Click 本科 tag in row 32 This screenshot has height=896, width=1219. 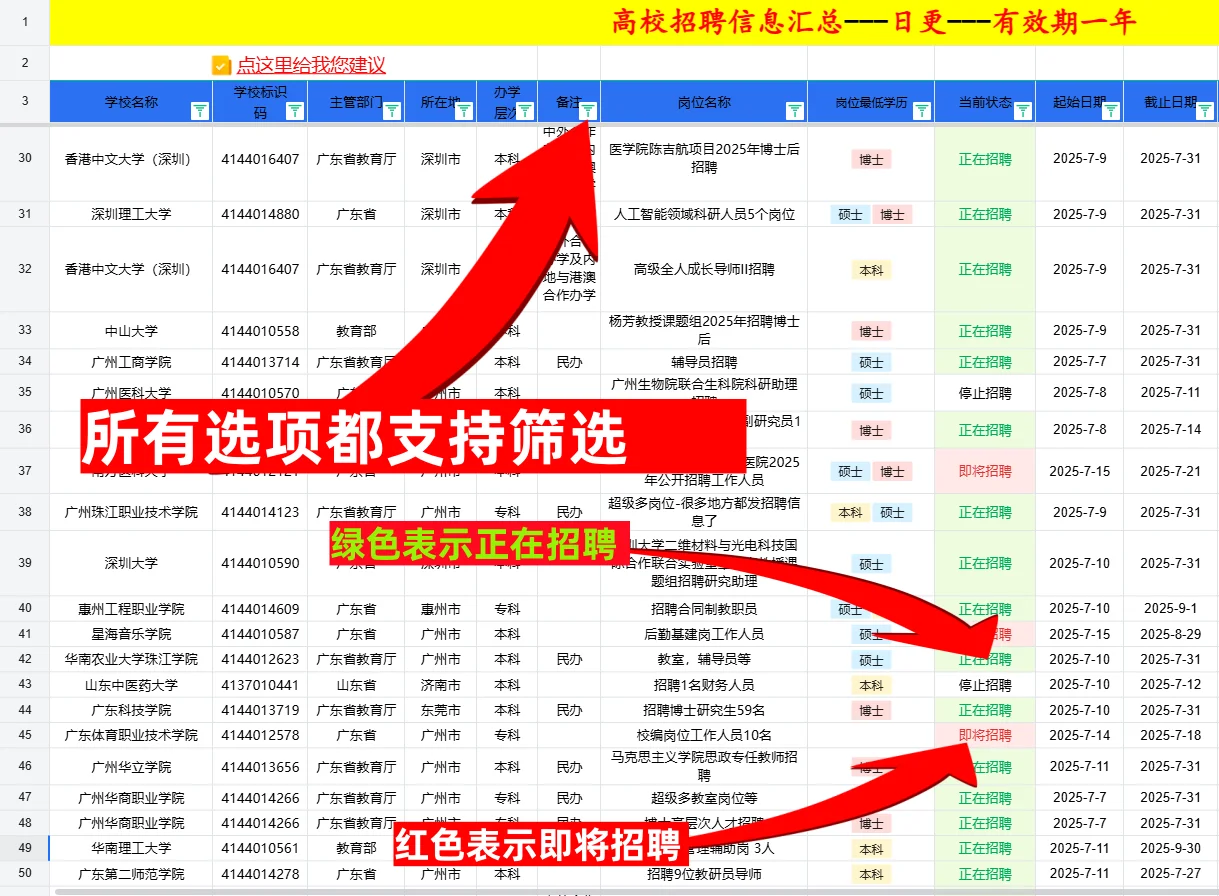pos(871,270)
